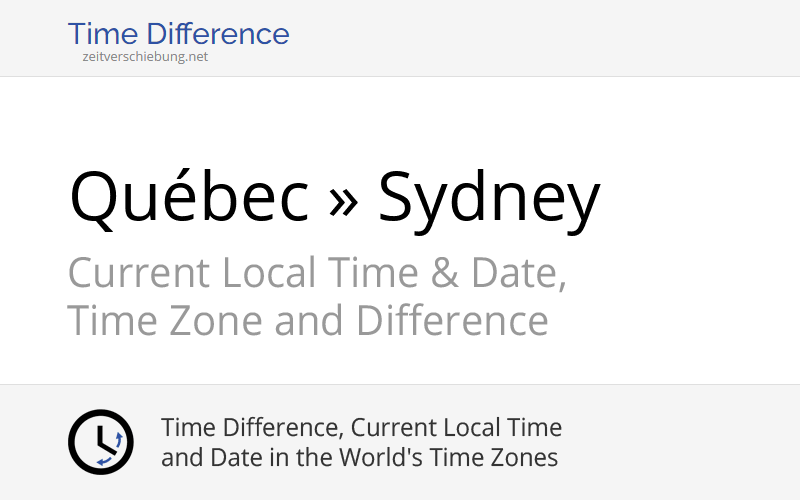Open the blue Time Difference logo link
800x500 pixels.
click(179, 34)
